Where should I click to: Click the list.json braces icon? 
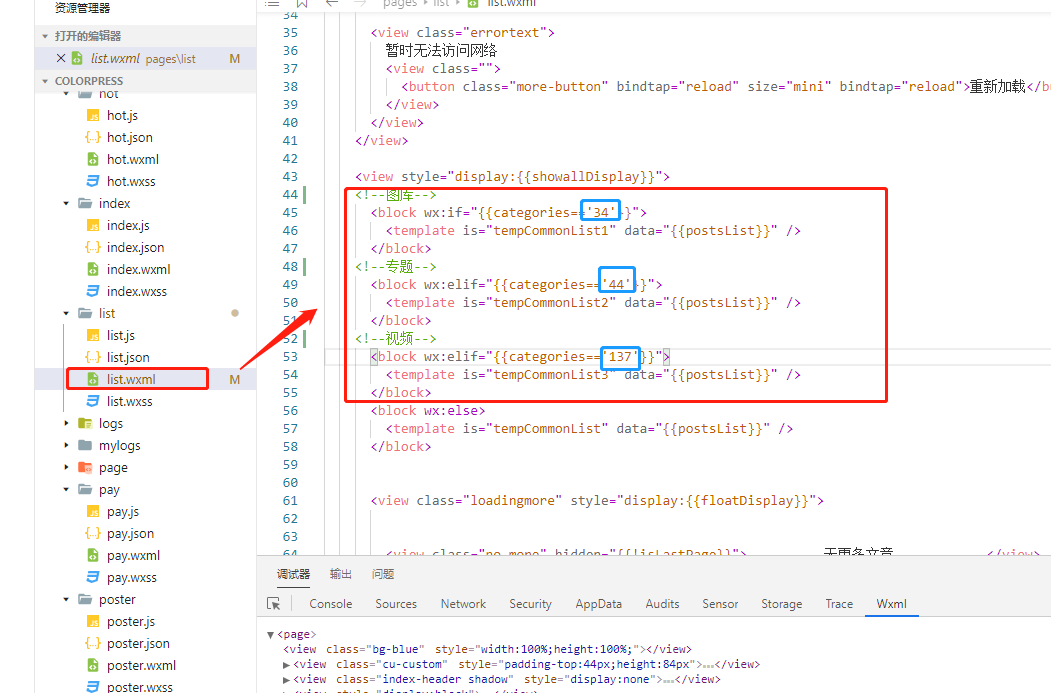click(x=93, y=357)
